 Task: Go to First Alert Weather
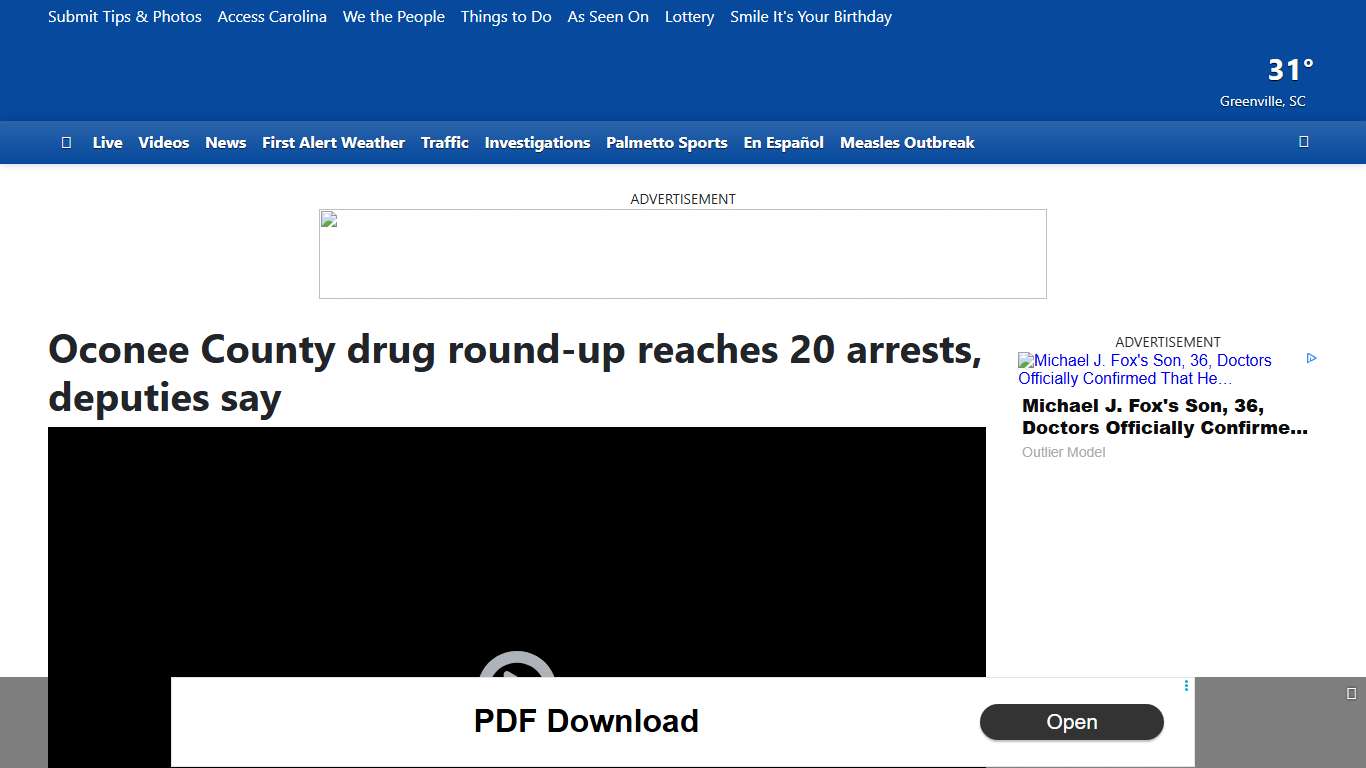pyautogui.click(x=333, y=142)
